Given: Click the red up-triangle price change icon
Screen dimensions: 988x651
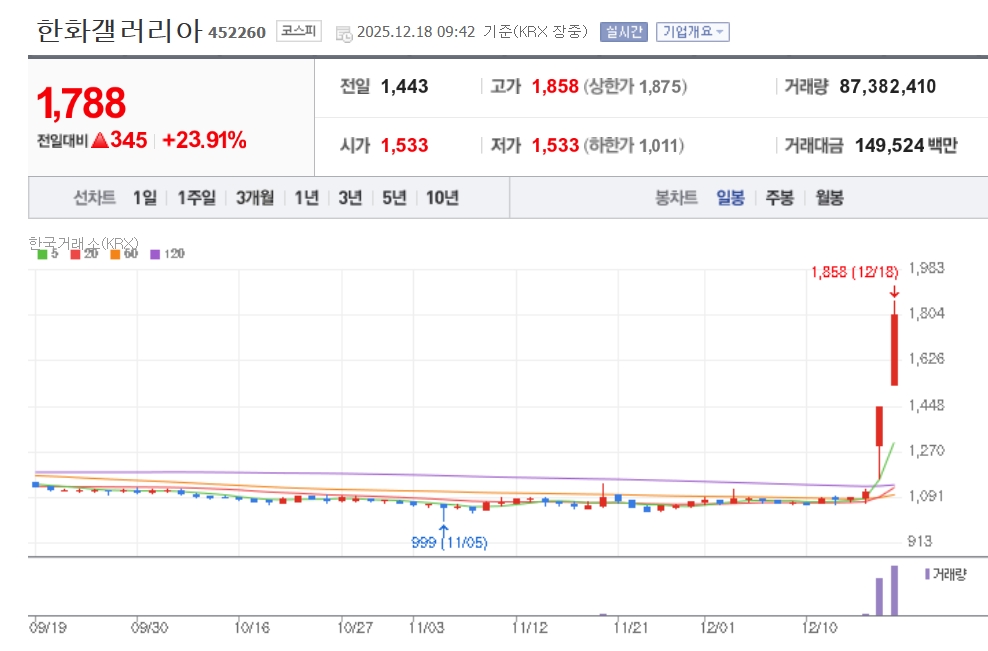Looking at the screenshot, I should pos(99,140).
